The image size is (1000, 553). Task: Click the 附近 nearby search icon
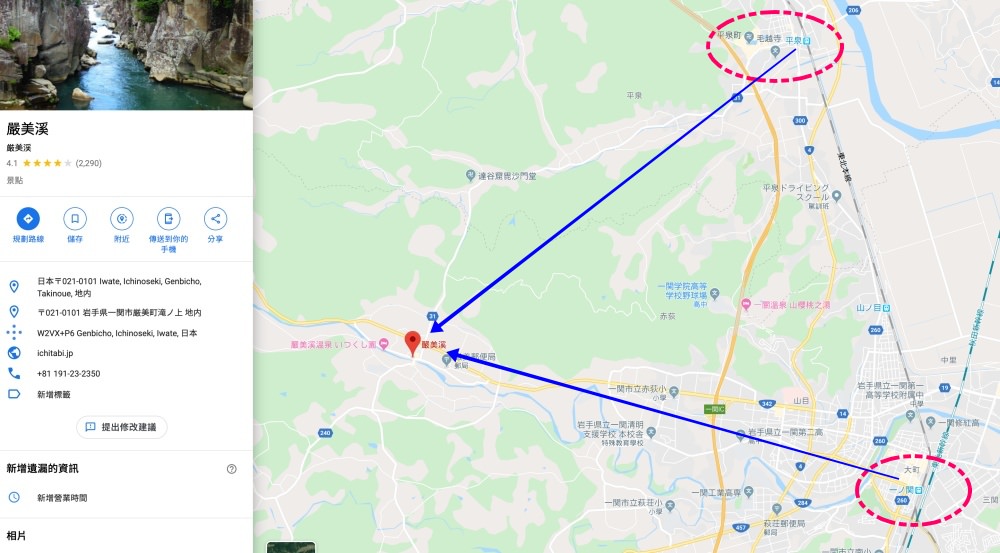121,219
